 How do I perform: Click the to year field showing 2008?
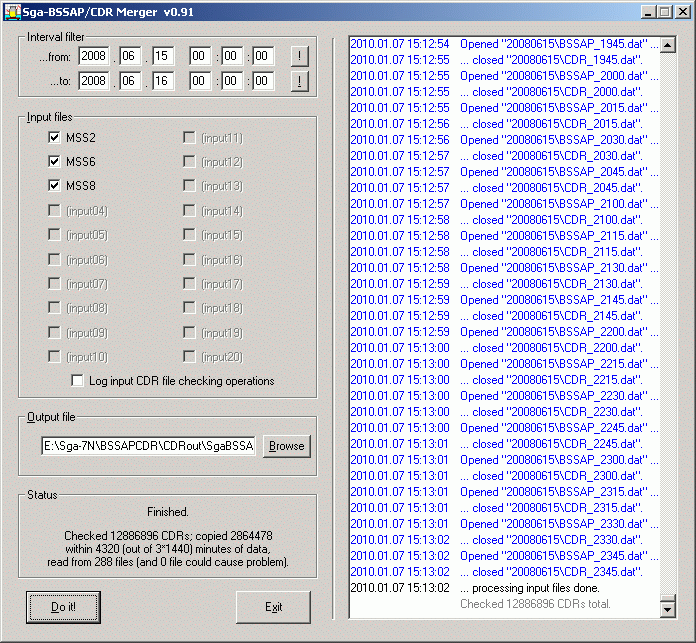click(94, 81)
